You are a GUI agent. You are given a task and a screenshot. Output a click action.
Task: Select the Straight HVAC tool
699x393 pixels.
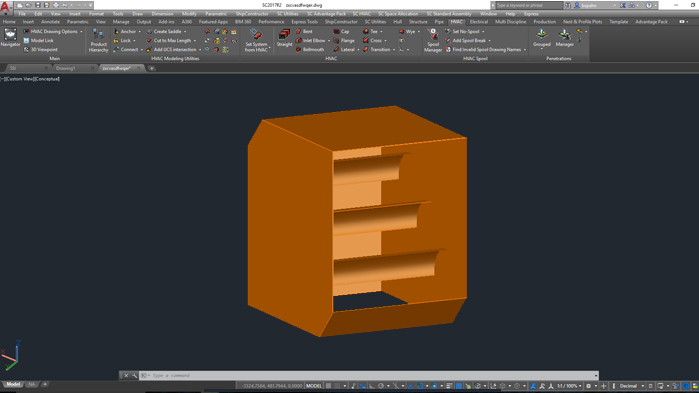[284, 38]
